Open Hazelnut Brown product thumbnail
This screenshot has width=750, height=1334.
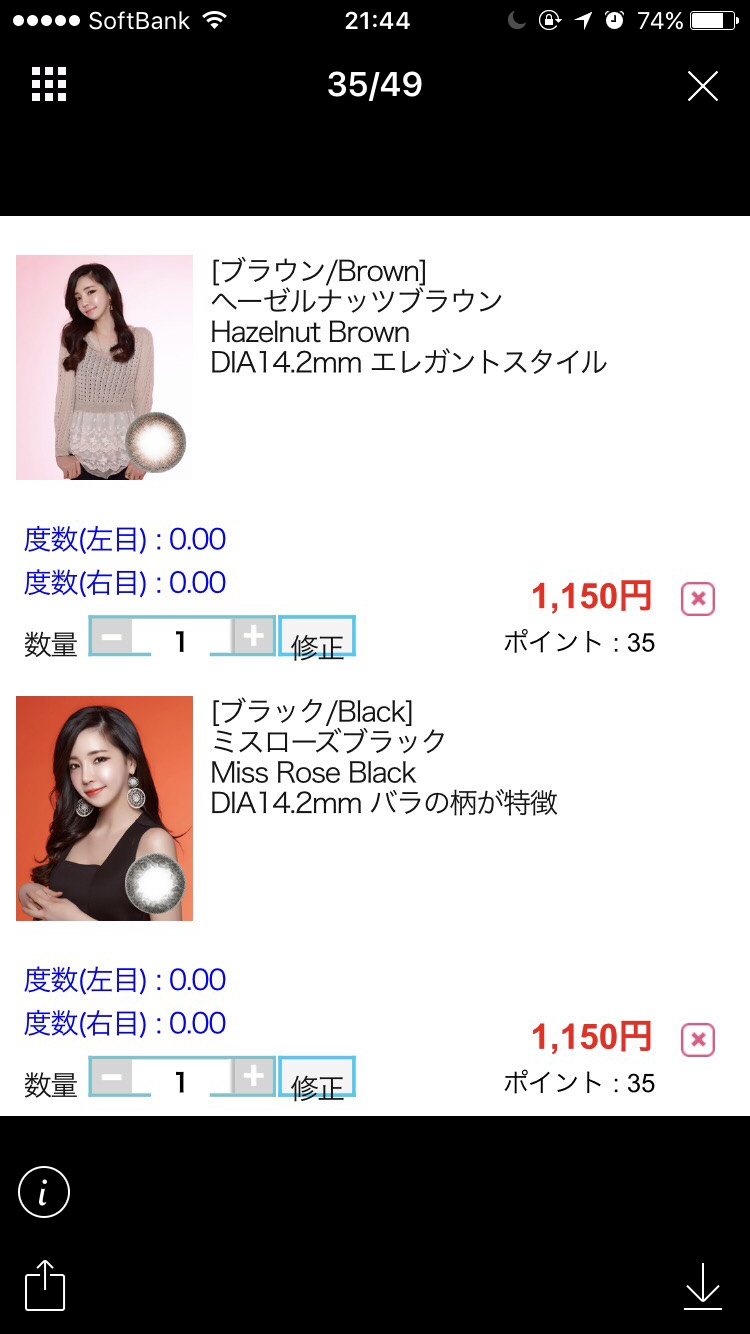pos(104,367)
